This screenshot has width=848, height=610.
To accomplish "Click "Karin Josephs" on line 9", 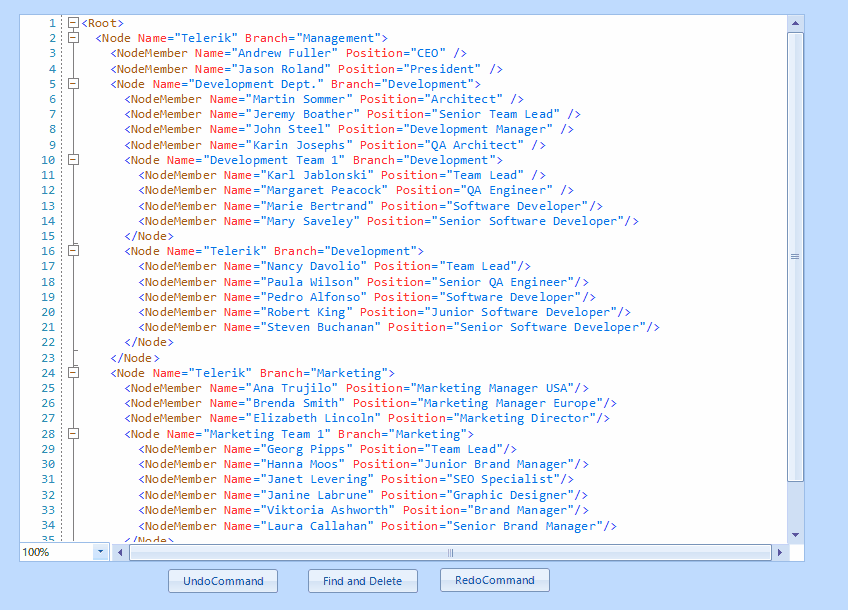I will point(299,145).
